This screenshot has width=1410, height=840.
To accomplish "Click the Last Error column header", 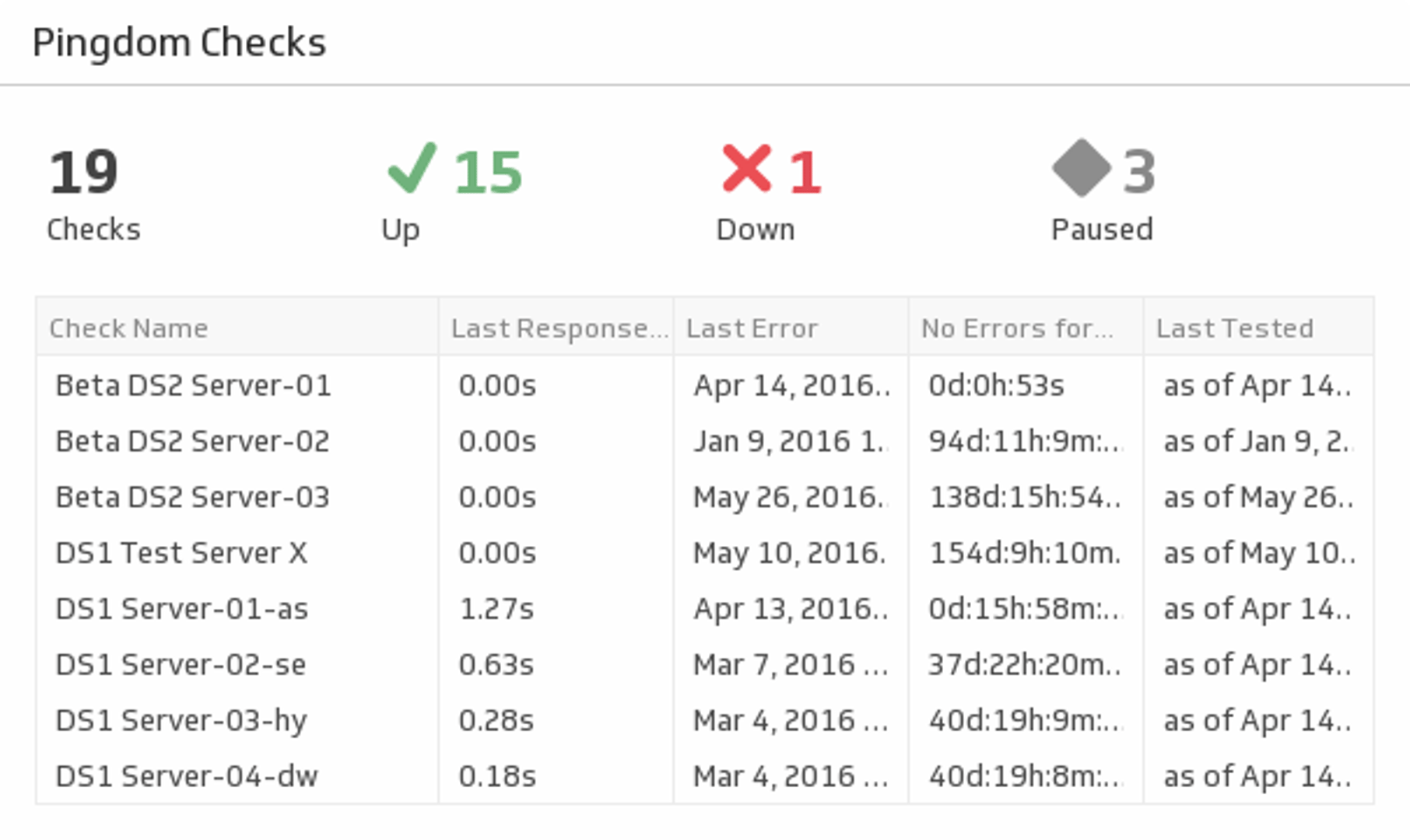I will click(752, 328).
